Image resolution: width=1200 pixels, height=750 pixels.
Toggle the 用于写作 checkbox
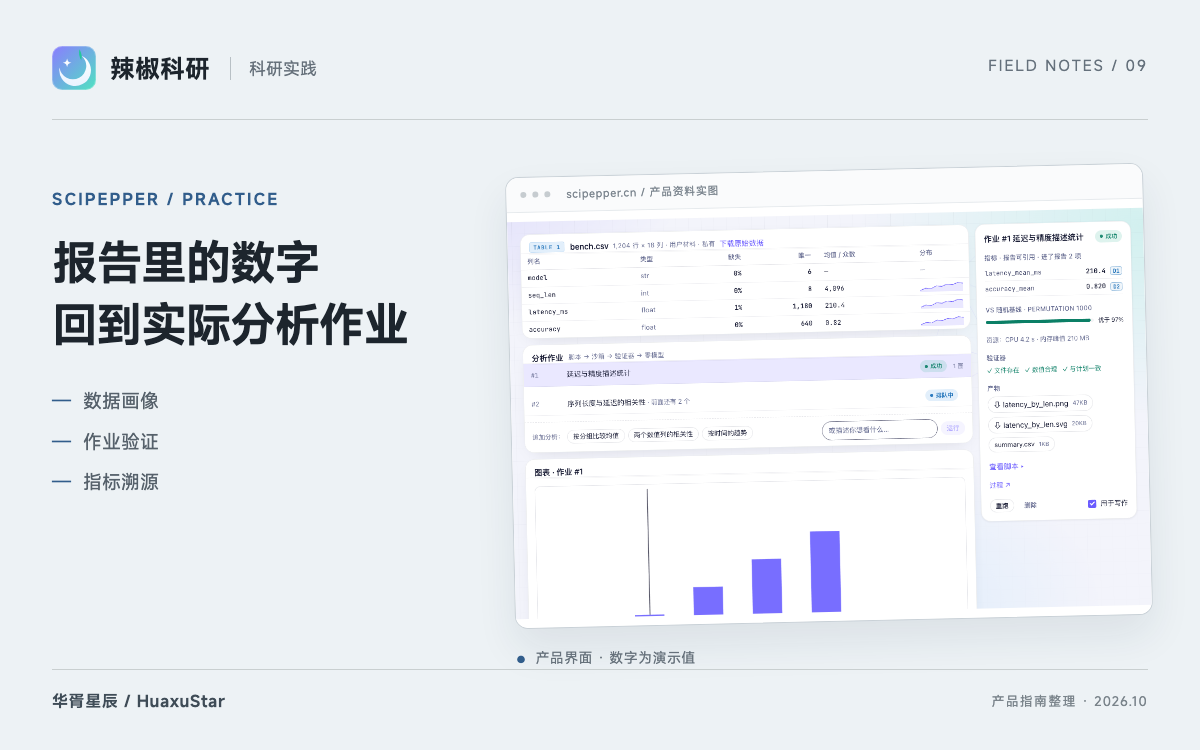1092,503
